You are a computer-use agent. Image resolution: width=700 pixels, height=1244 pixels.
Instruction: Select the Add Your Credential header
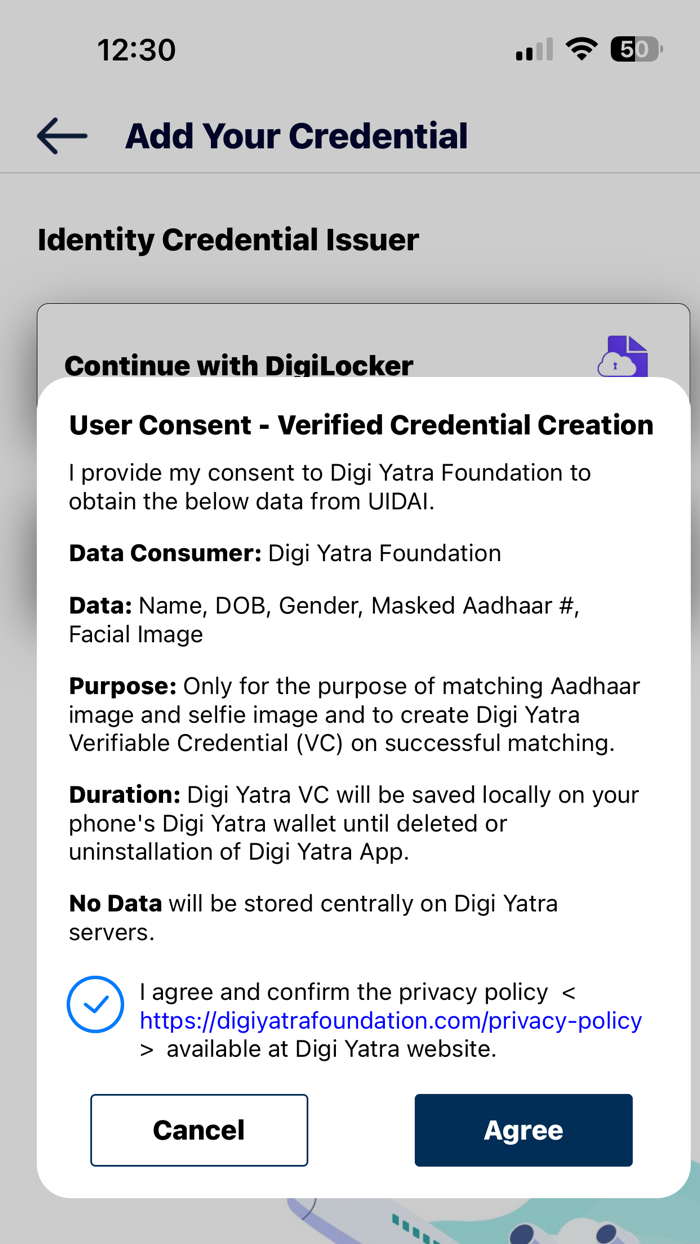295,135
